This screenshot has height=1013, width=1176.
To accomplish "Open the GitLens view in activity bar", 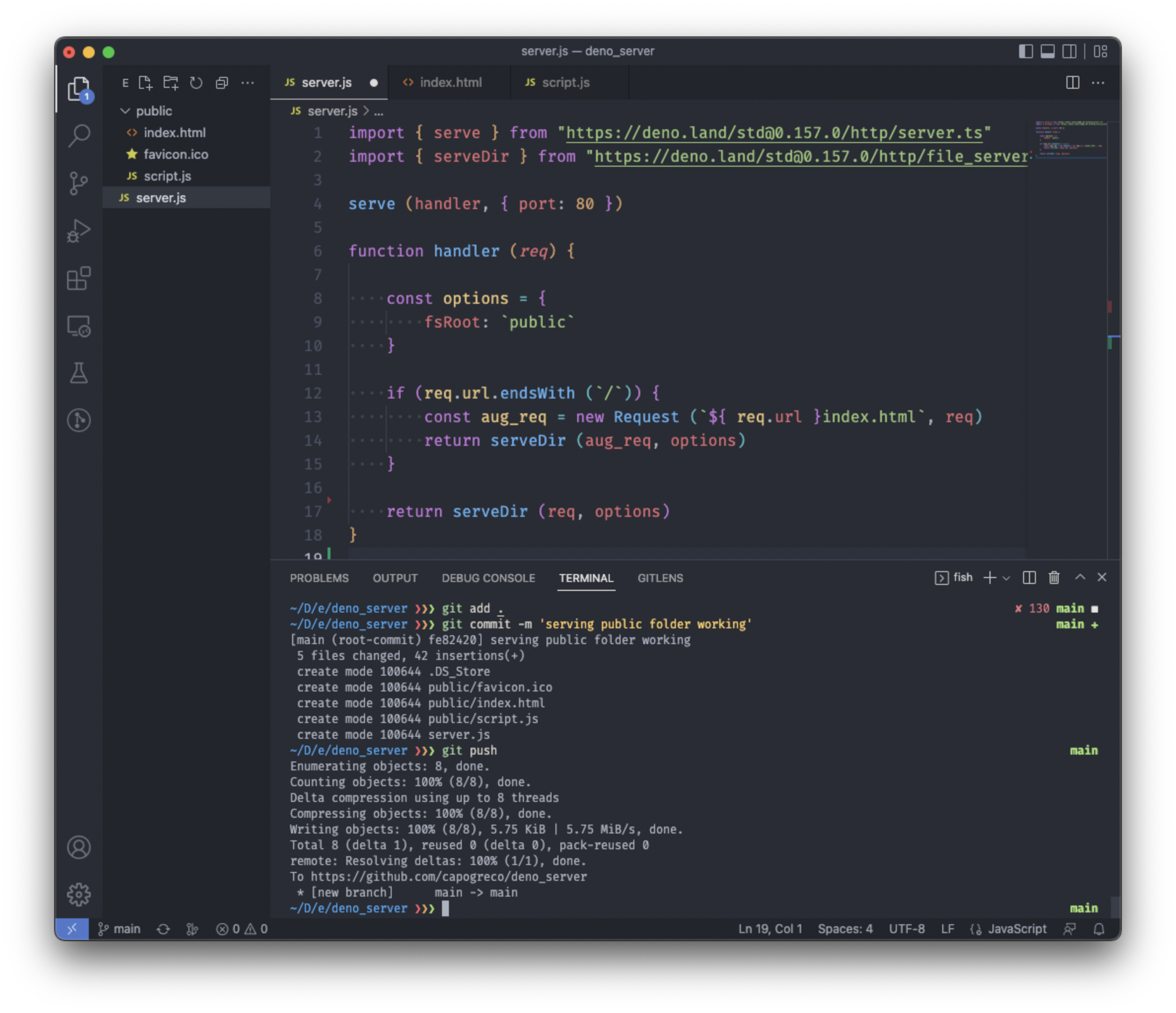I will 79,421.
